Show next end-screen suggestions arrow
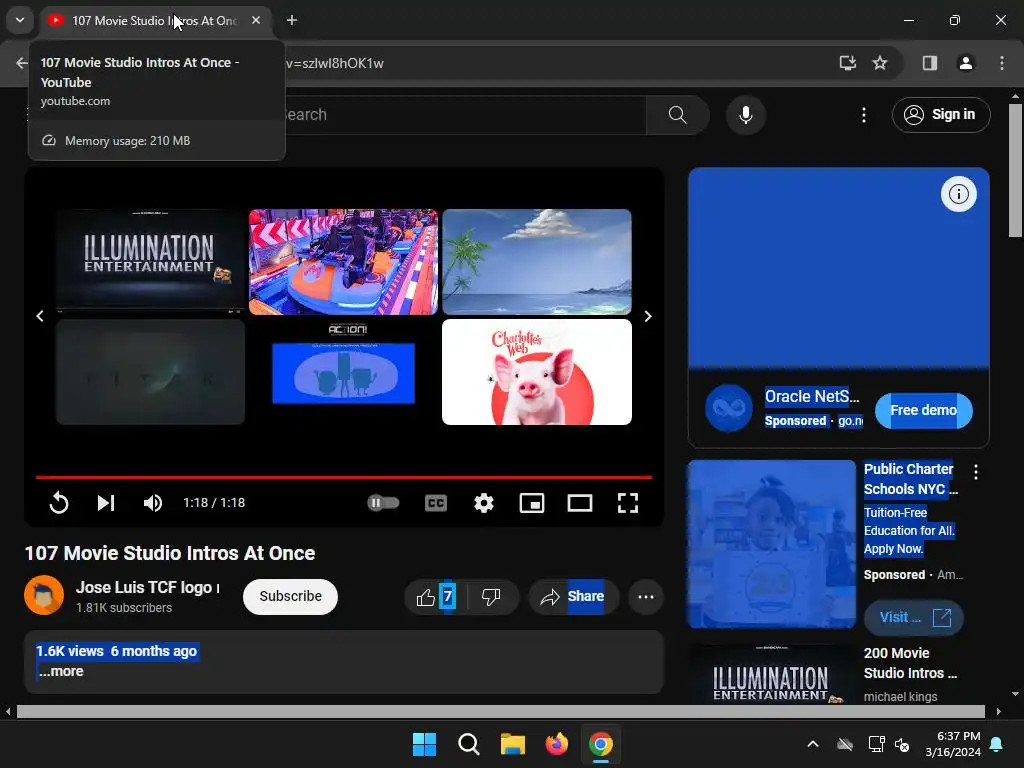Viewport: 1024px width, 768px height. pos(648,316)
